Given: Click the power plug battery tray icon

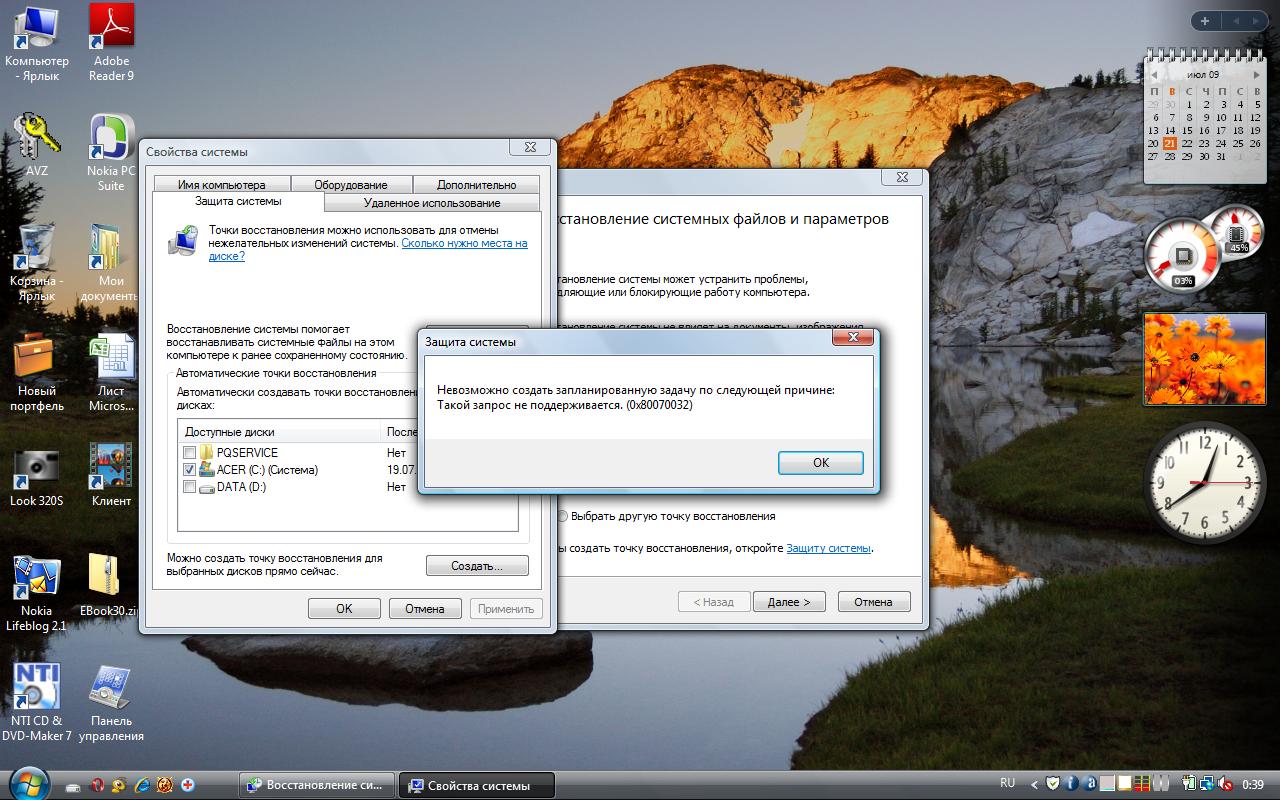Looking at the screenshot, I should 1191,784.
